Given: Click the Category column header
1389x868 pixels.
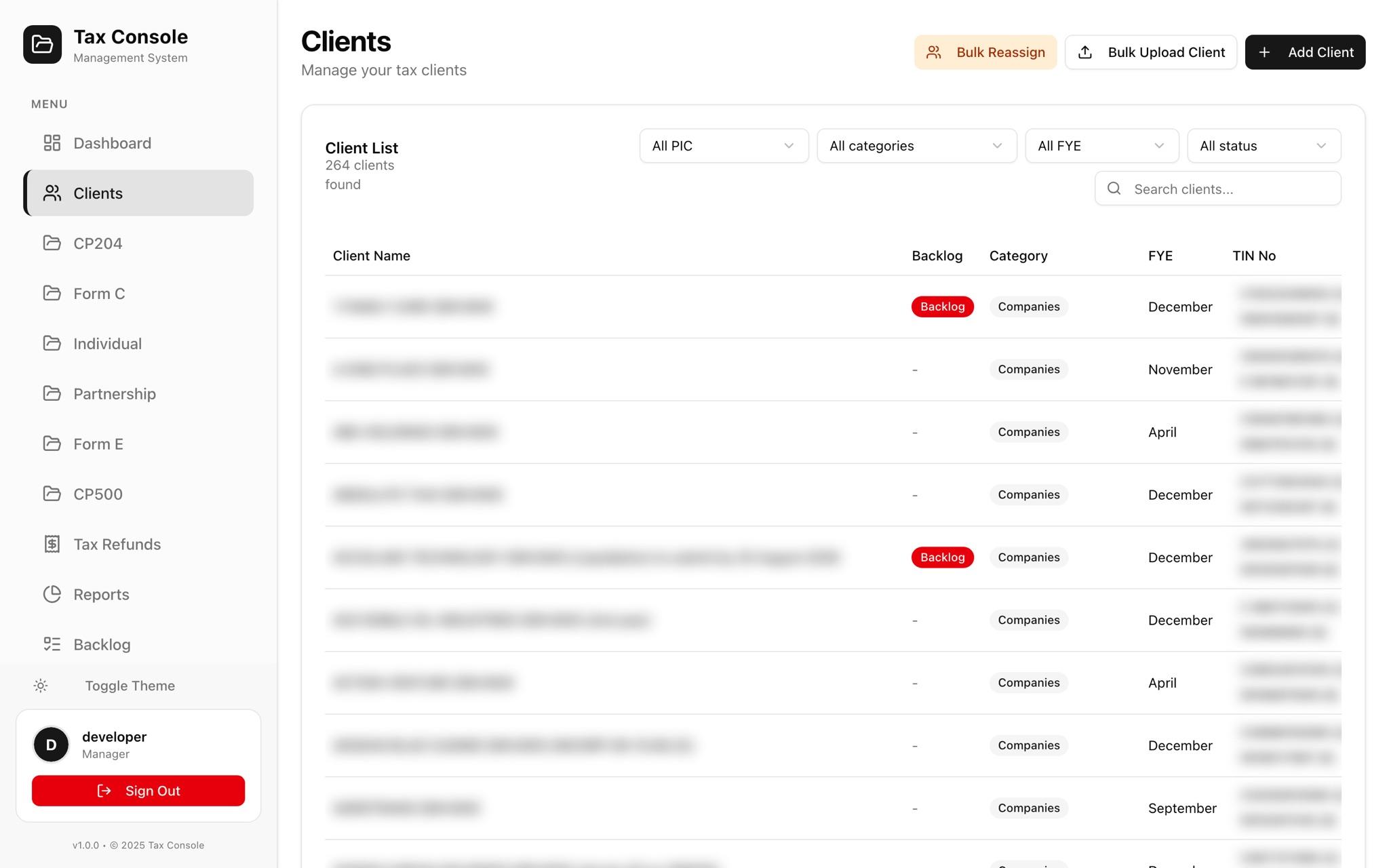Looking at the screenshot, I should click(x=1018, y=256).
